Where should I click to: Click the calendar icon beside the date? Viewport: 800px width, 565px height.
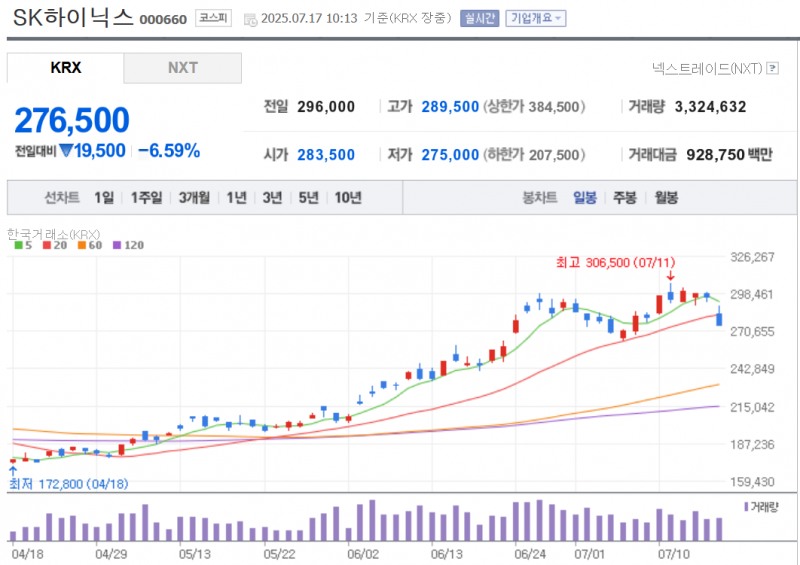point(250,19)
